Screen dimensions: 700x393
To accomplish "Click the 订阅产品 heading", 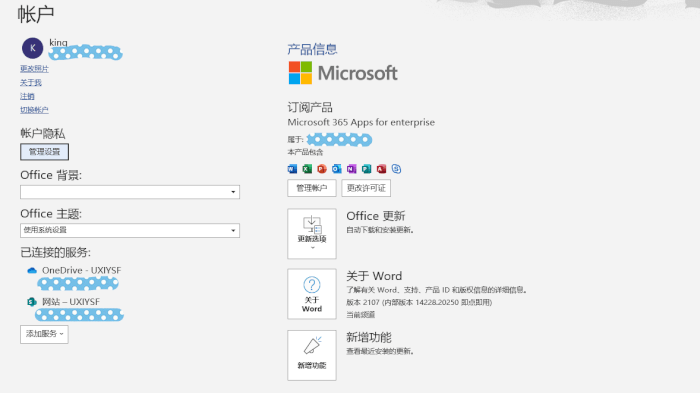I will [310, 108].
